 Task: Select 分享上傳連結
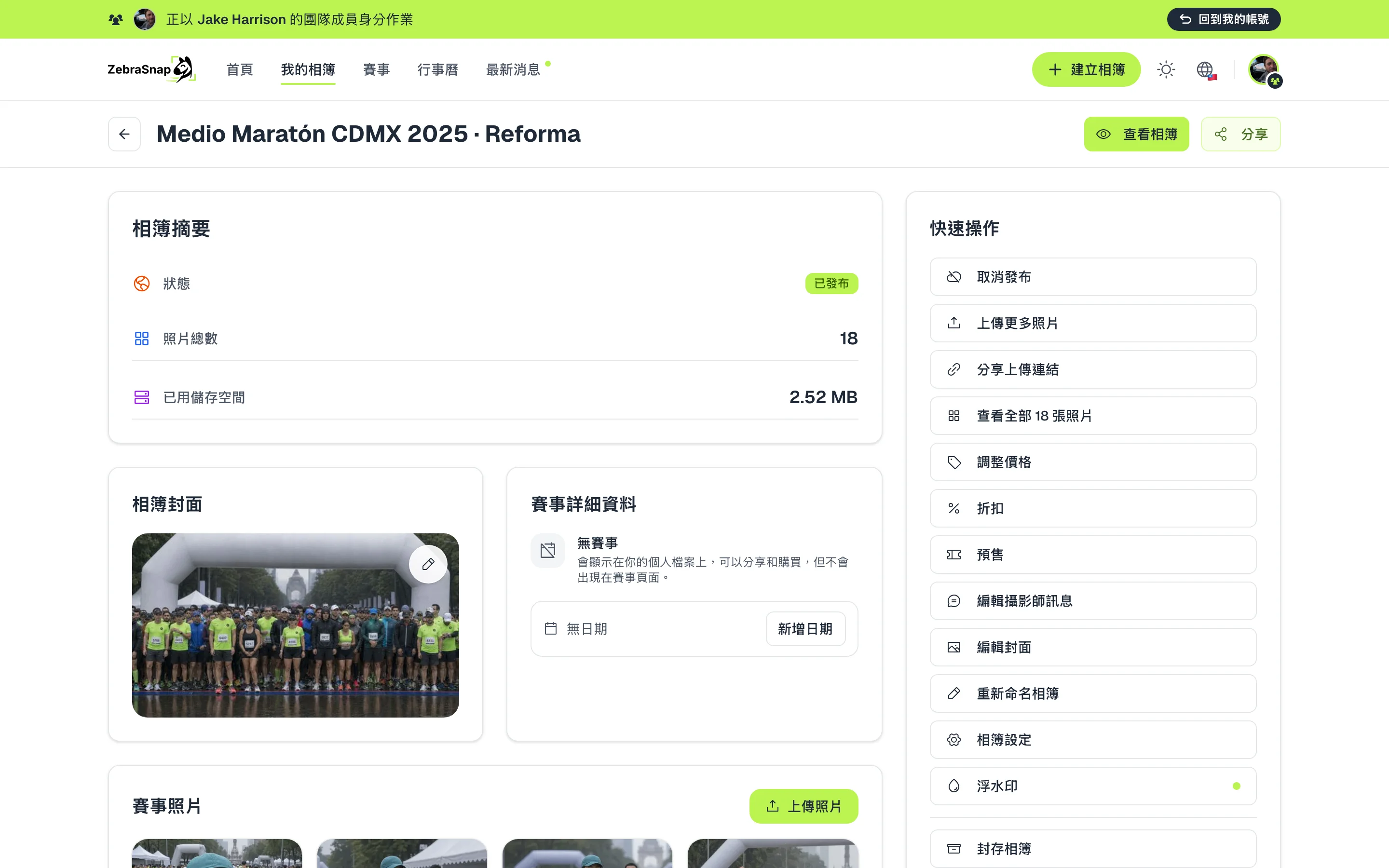click(1093, 369)
